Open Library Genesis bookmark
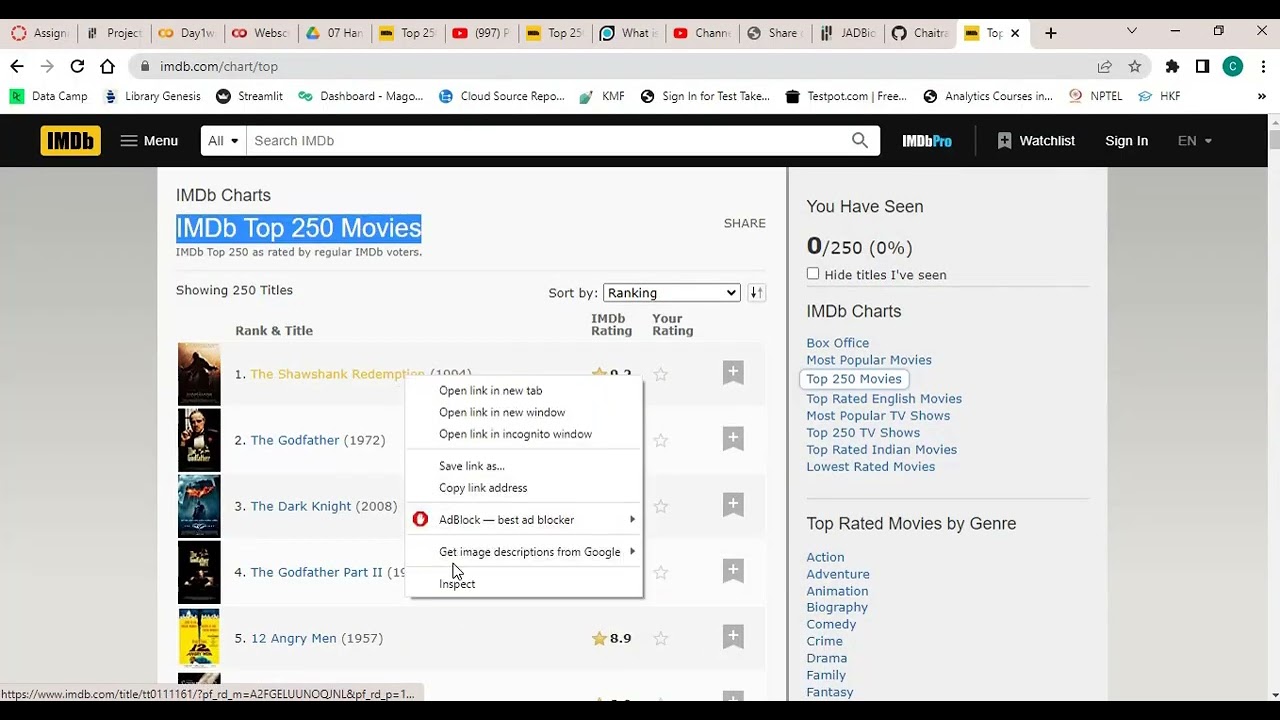 coord(152,96)
